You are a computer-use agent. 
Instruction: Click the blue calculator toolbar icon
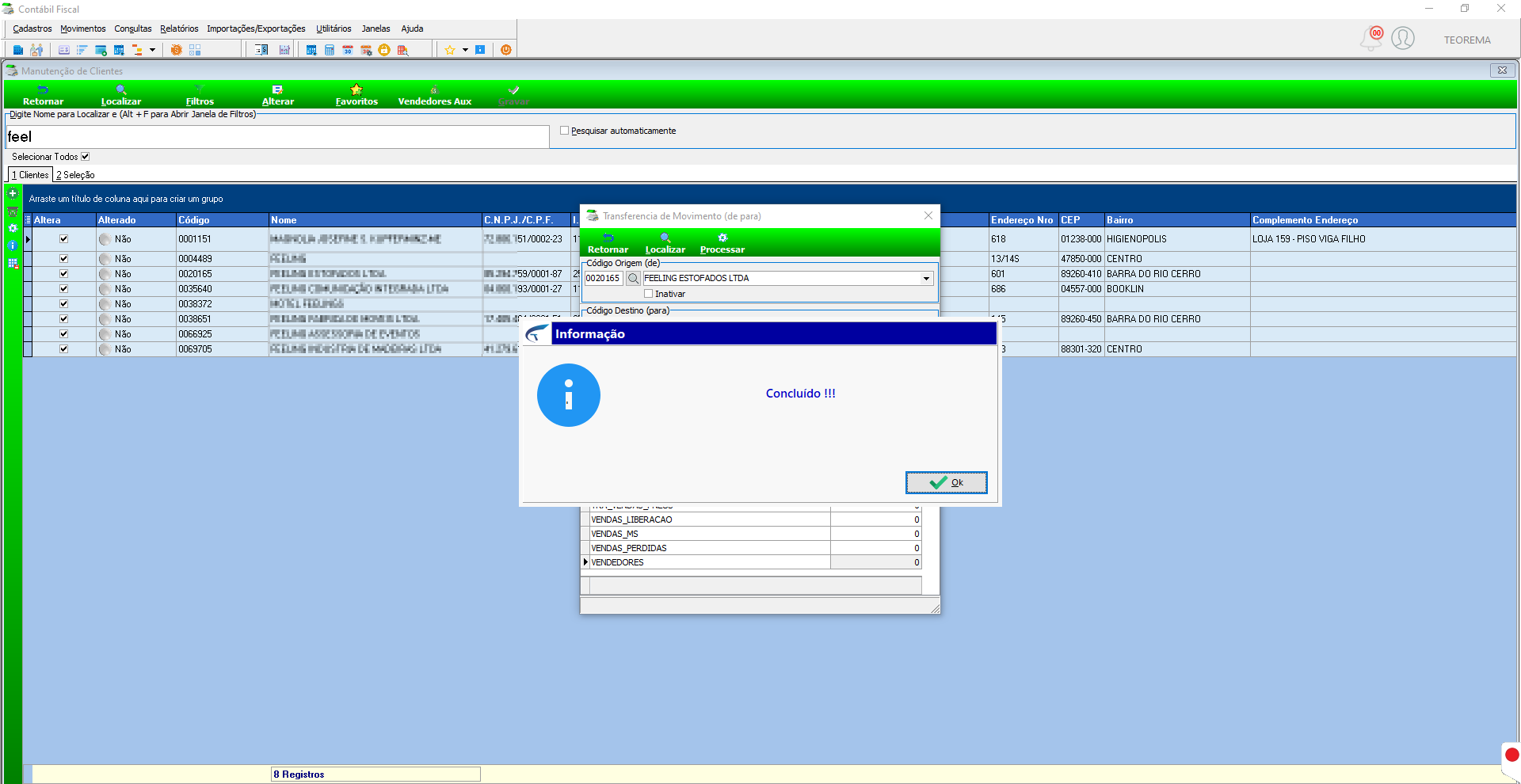point(330,50)
